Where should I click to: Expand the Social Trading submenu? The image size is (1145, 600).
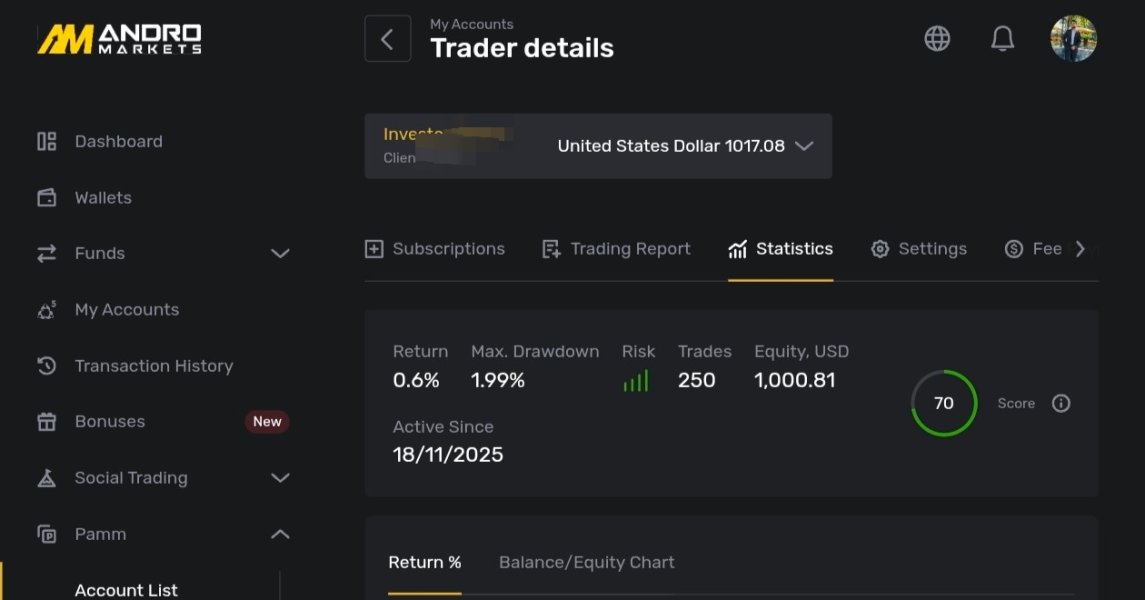[x=280, y=478]
